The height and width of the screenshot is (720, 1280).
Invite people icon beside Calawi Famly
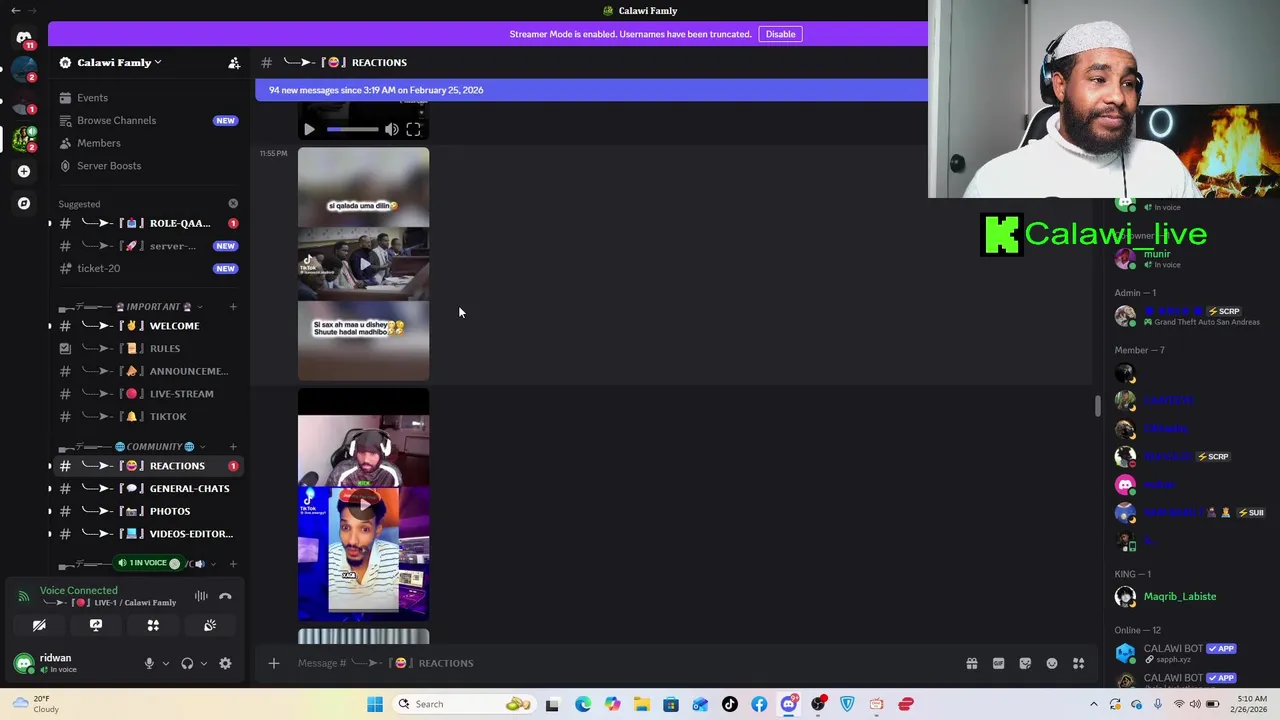click(x=234, y=63)
